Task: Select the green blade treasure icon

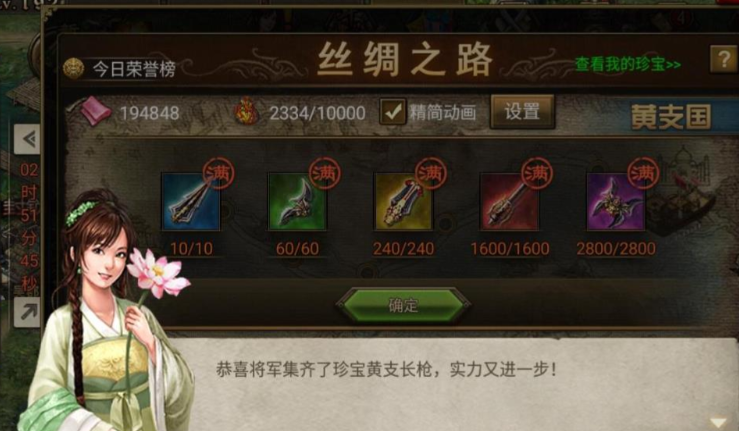Action: [x=297, y=201]
